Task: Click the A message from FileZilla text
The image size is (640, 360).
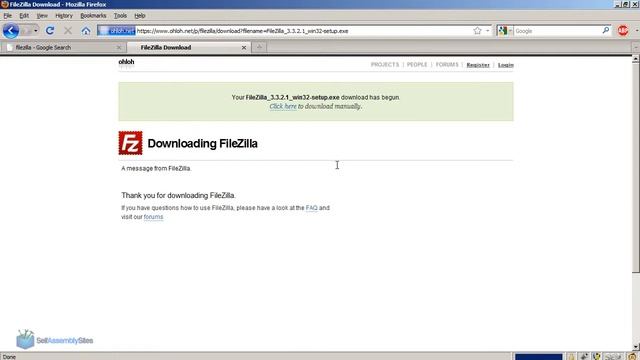Action: (156, 168)
